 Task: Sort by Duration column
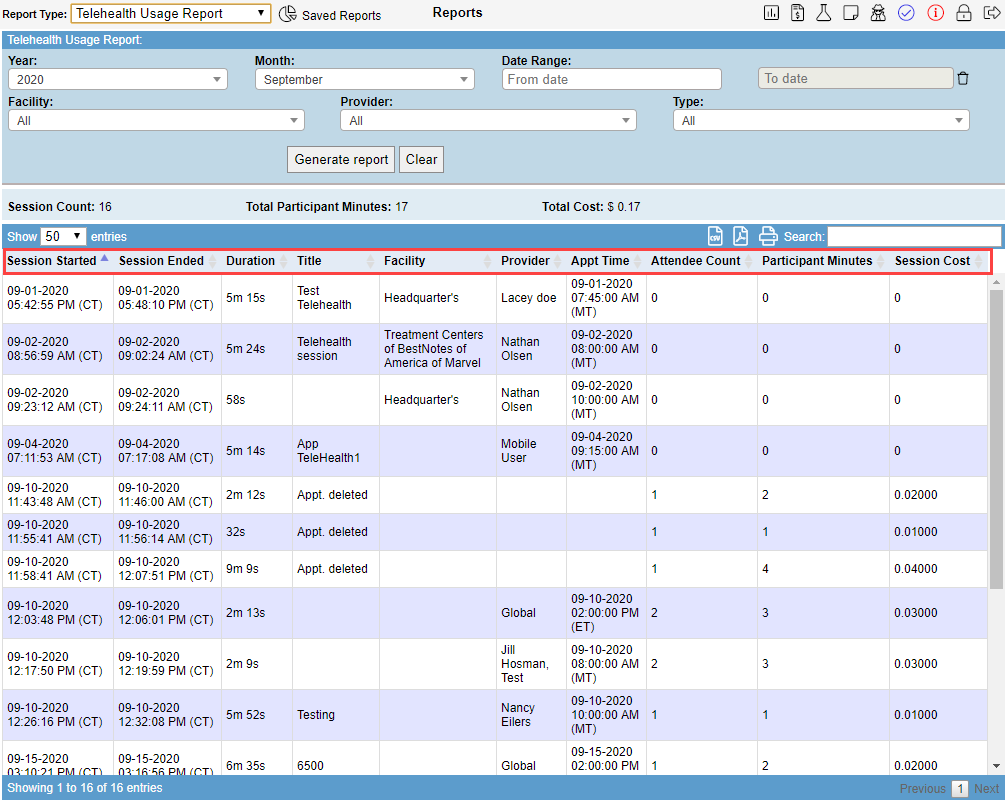coord(256,261)
